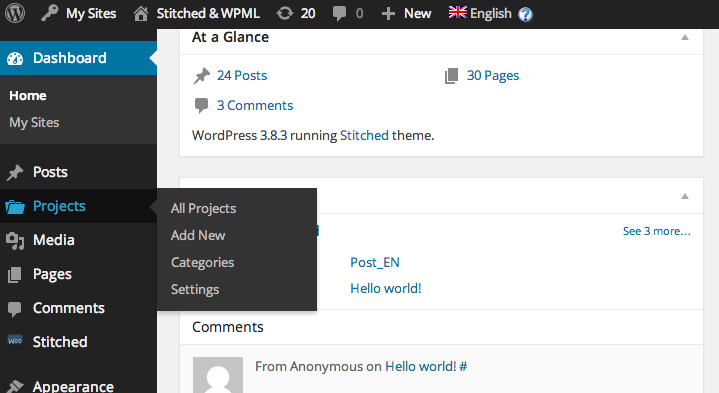Open My Sites menu in admin bar
The image size is (719, 393).
coord(91,14)
